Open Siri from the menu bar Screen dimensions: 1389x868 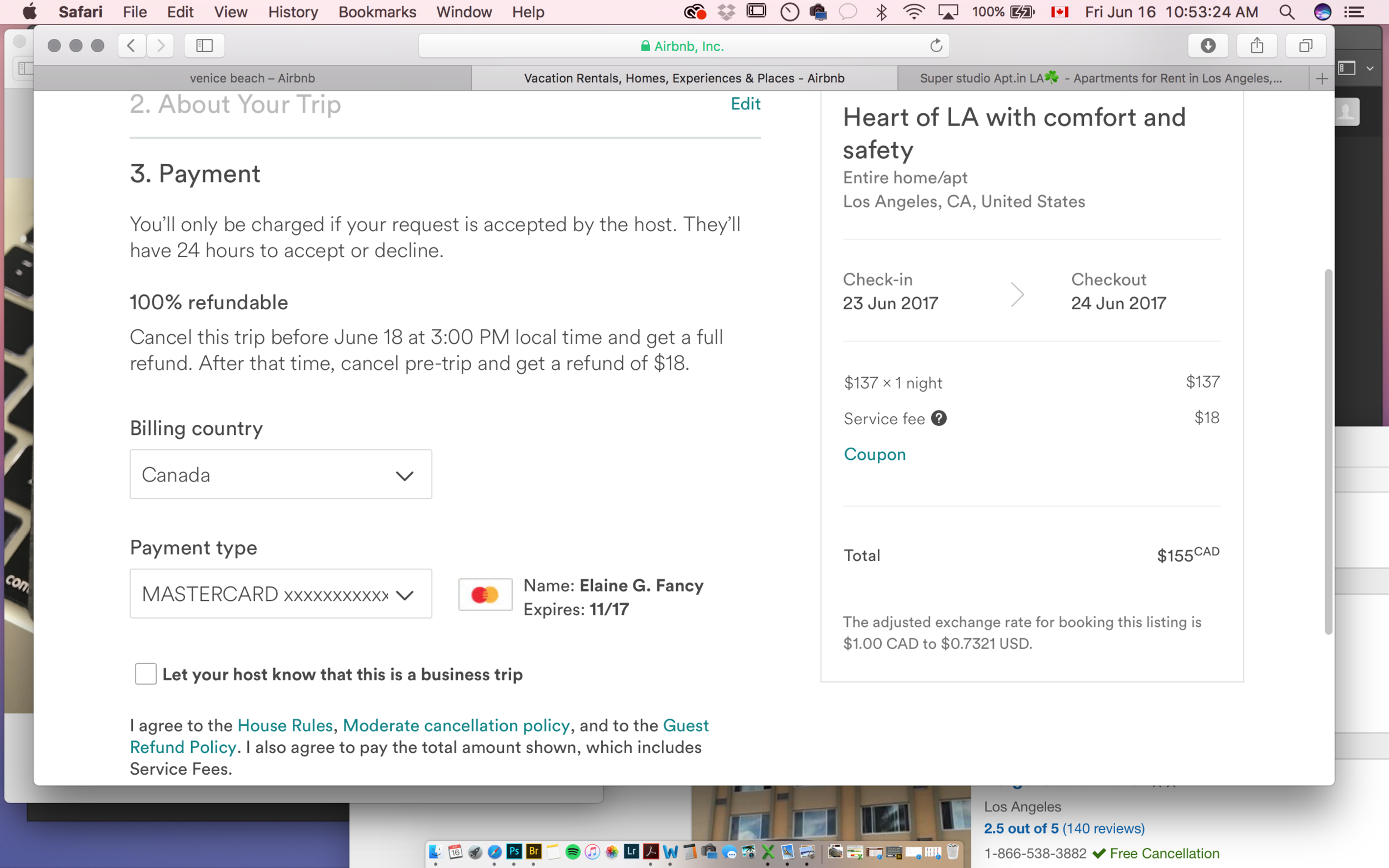coord(1322,12)
